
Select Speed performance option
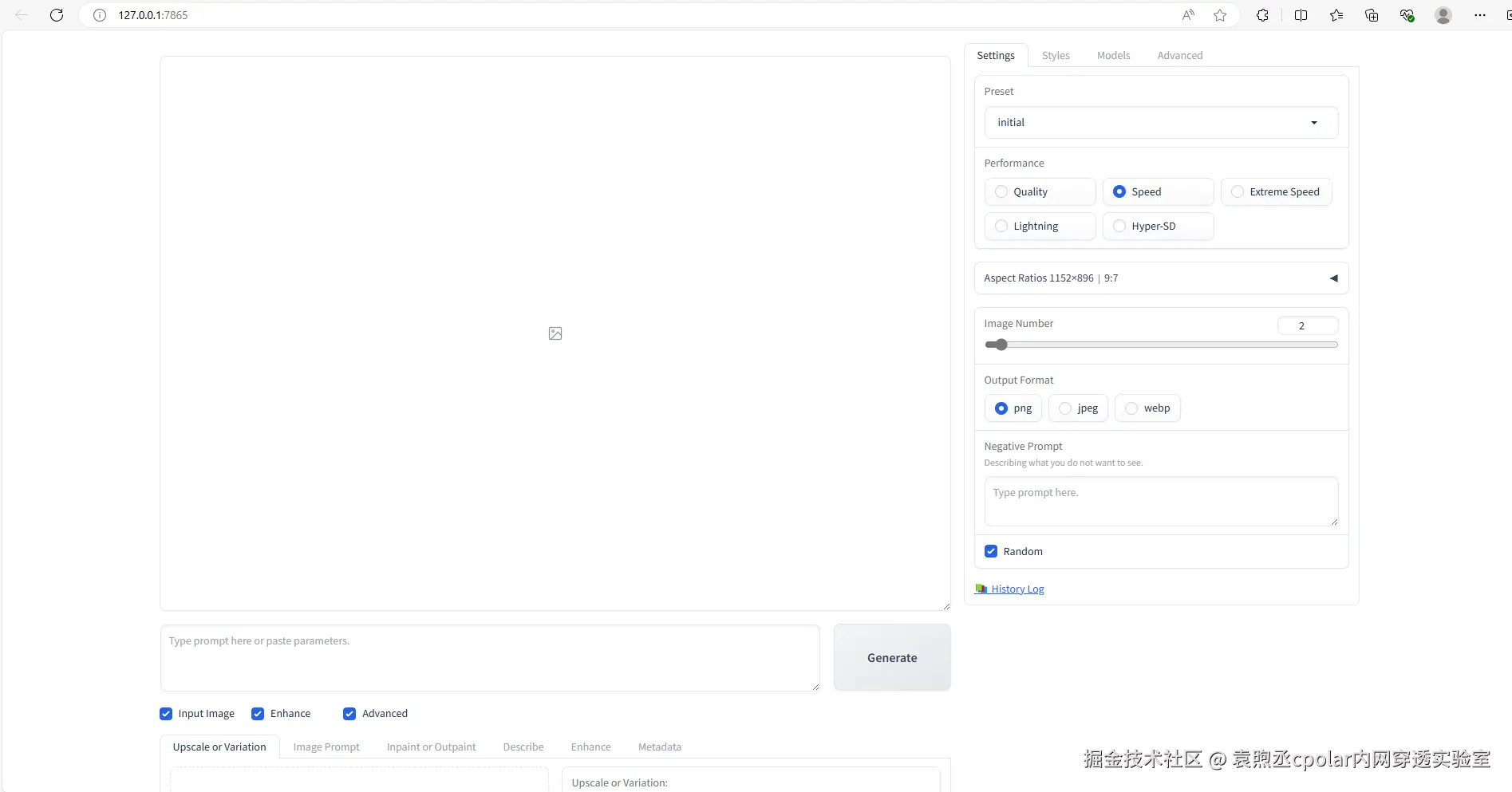click(1158, 191)
